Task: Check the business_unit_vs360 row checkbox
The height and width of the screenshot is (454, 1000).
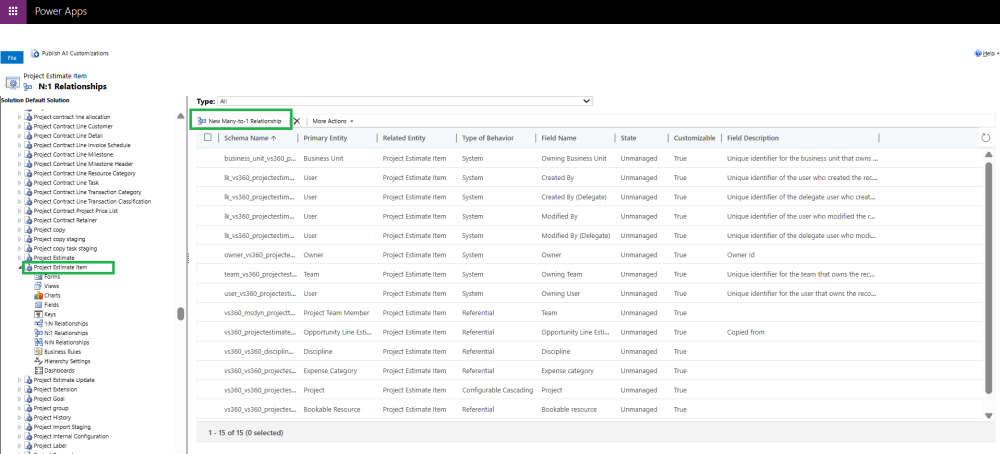Action: [x=208, y=158]
